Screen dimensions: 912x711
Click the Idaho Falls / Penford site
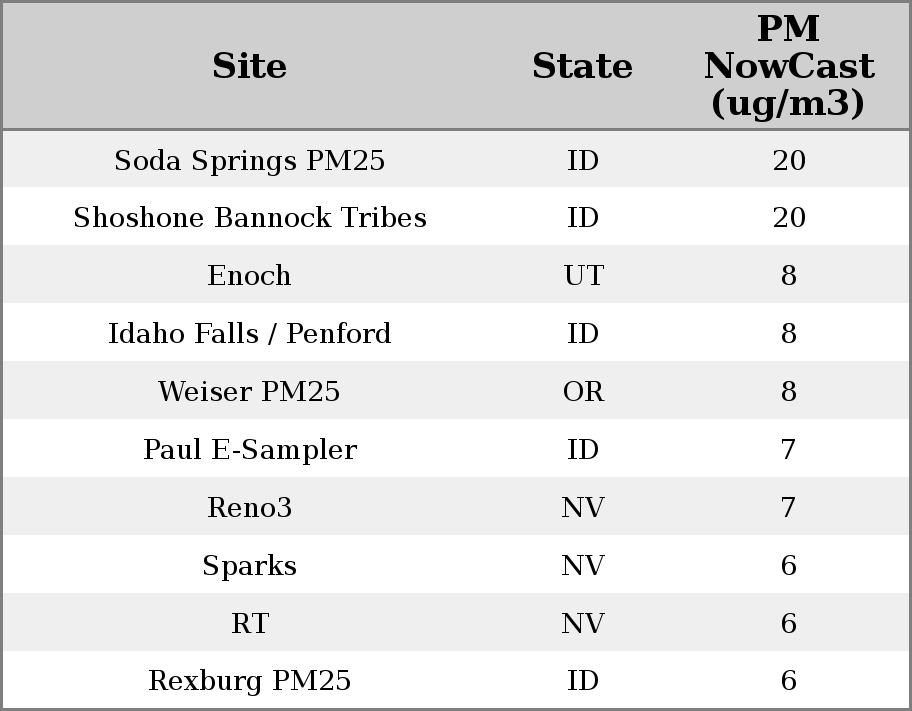(x=249, y=334)
